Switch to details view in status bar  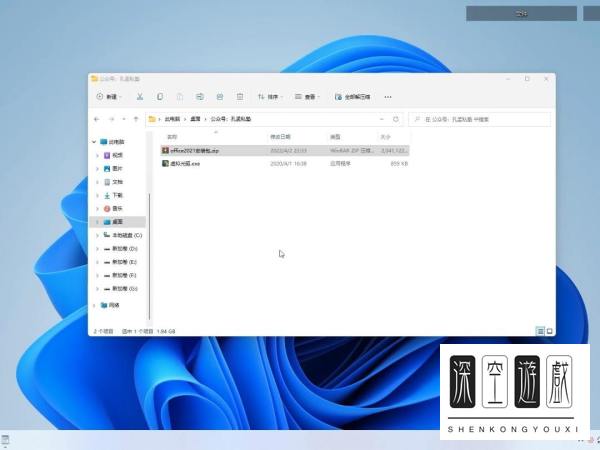click(x=540, y=331)
